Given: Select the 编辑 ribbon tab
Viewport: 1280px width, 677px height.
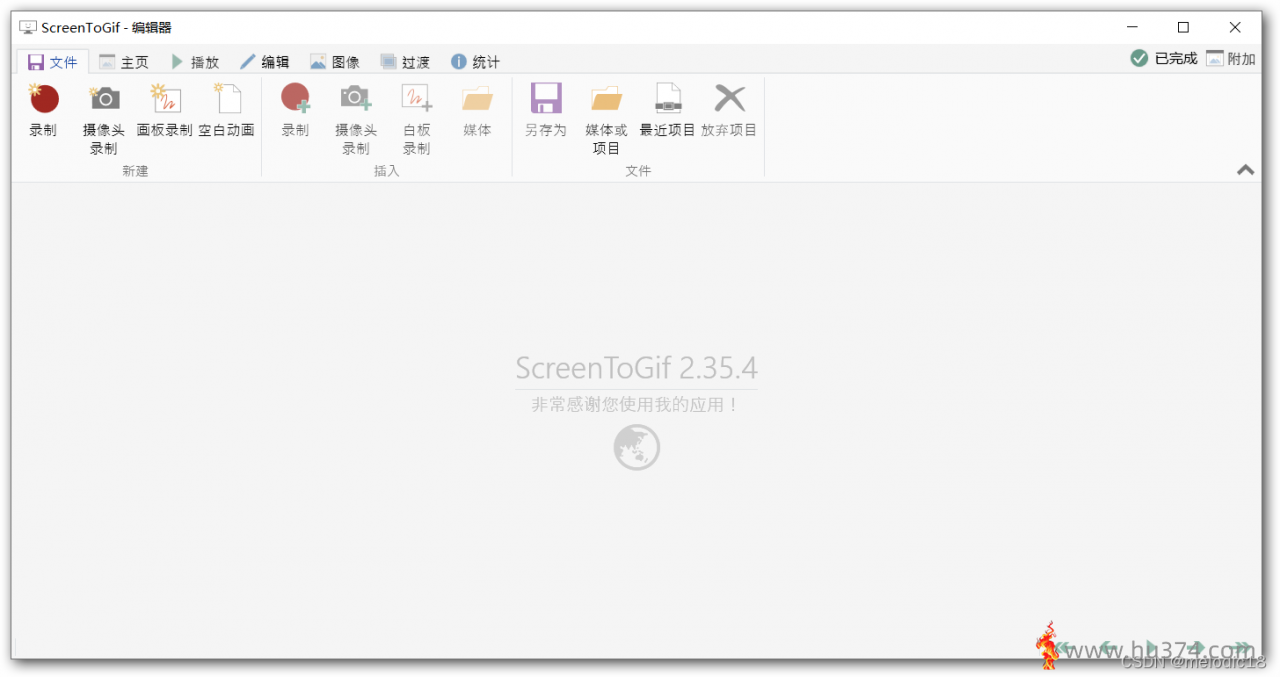Looking at the screenshot, I should [265, 62].
